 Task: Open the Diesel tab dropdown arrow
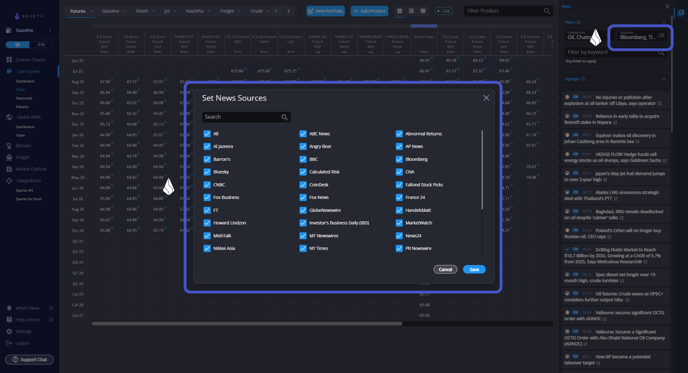(154, 11)
